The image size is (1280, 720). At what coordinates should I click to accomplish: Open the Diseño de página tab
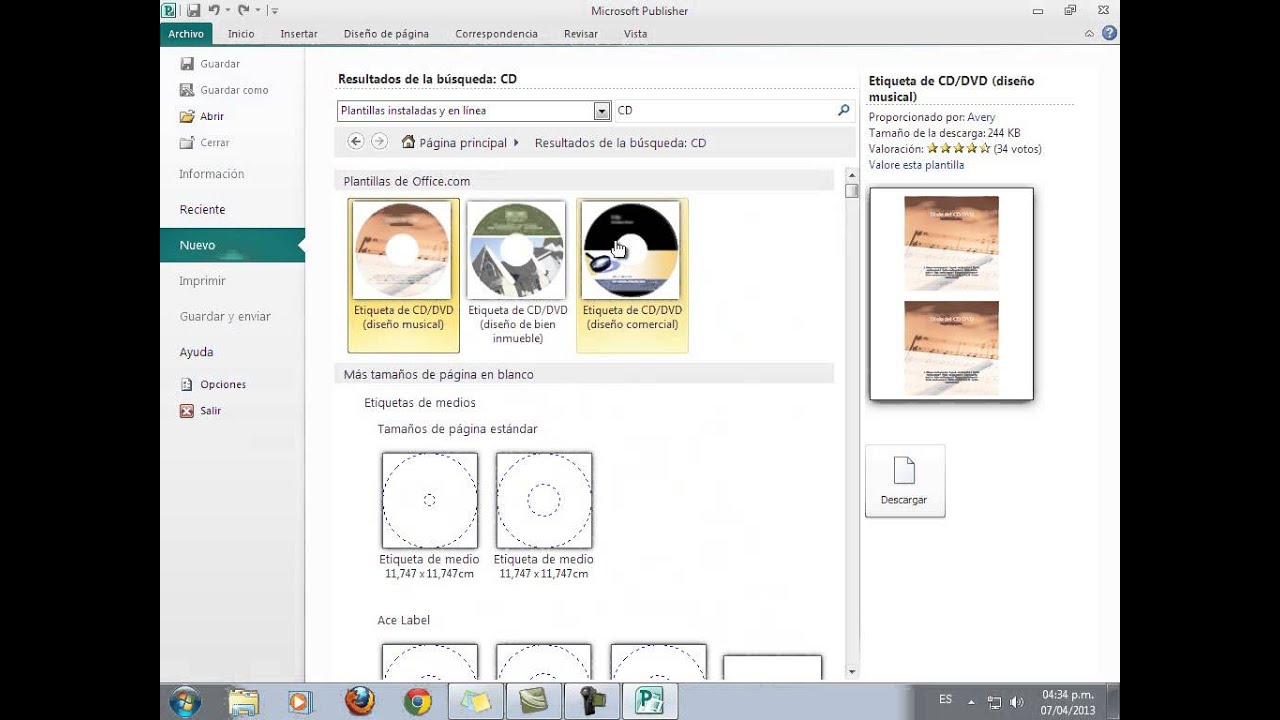click(386, 33)
